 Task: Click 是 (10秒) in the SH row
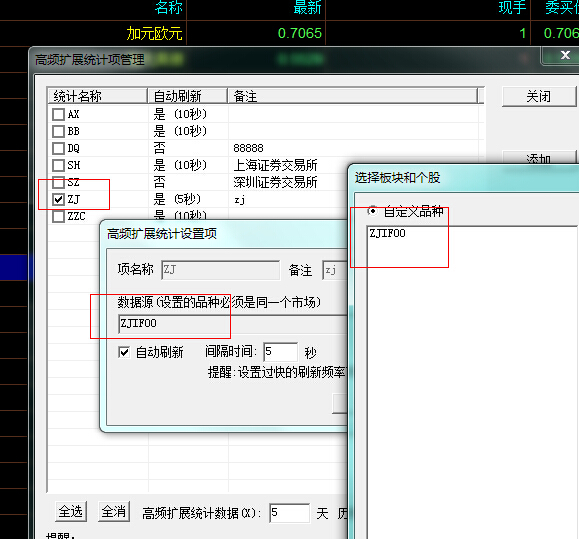coord(180,165)
